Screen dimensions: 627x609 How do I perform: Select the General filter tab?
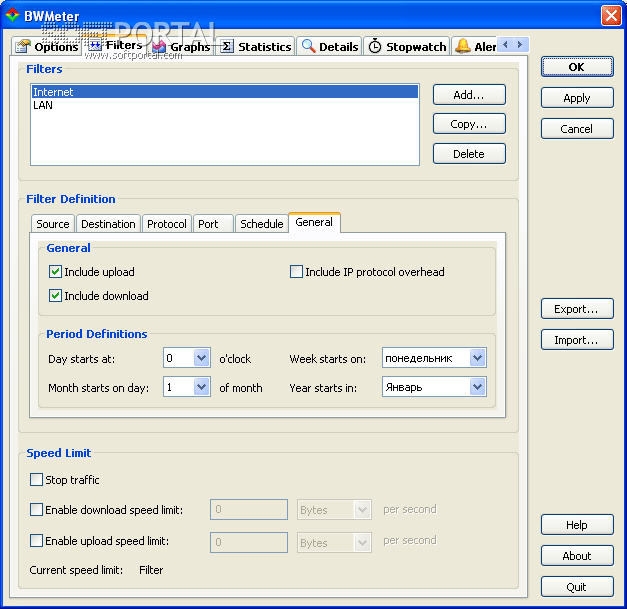click(x=314, y=222)
